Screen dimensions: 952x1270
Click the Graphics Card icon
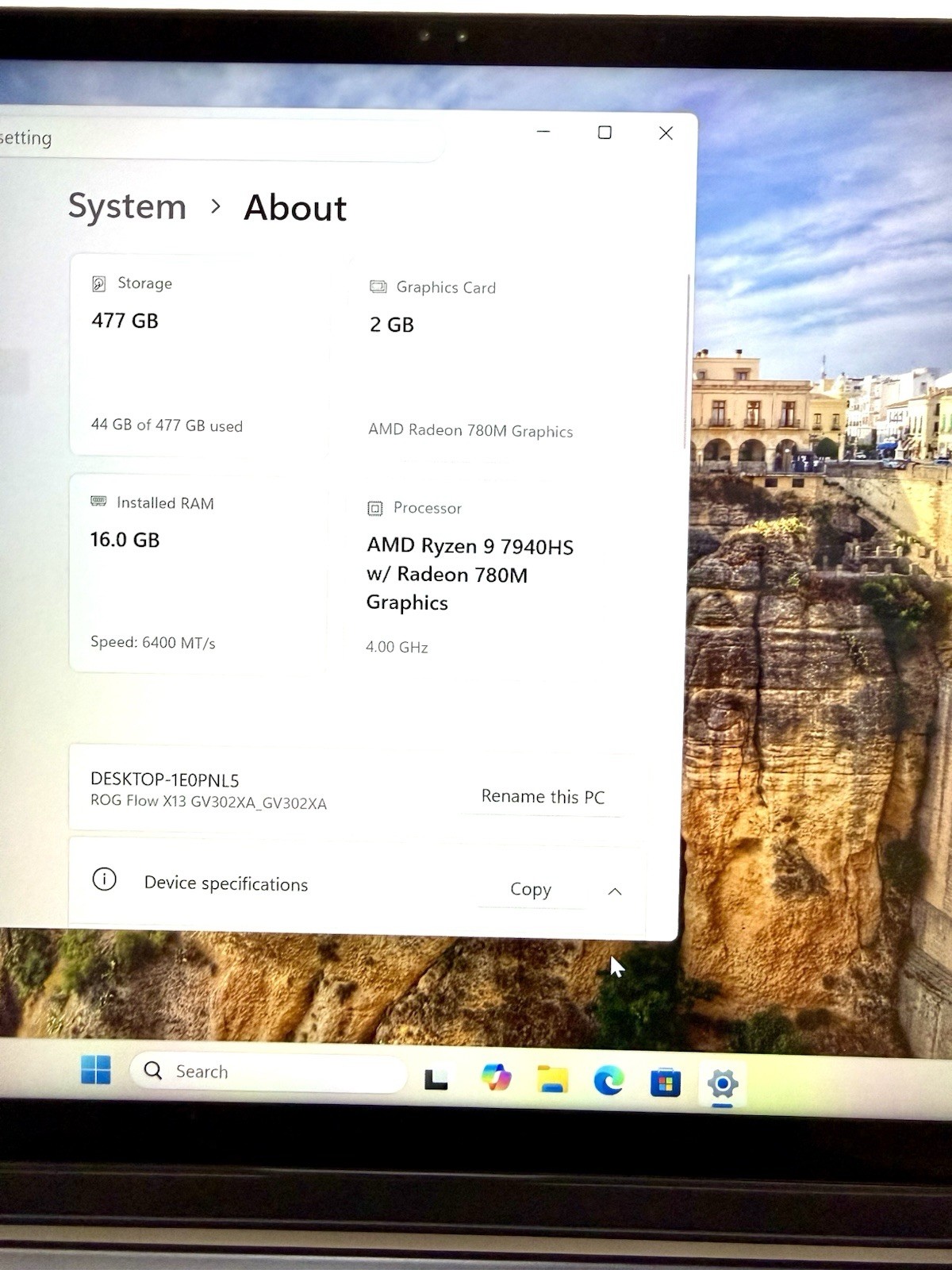pos(378,287)
